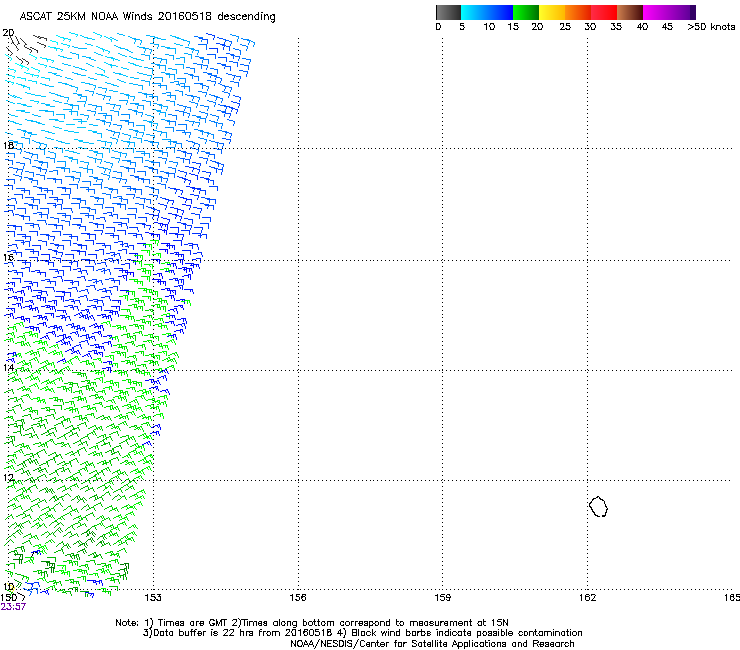Click the yellow 20-25 knots legend color
Image resolution: width=740 pixels, height=650 pixels.
(x=552, y=12)
